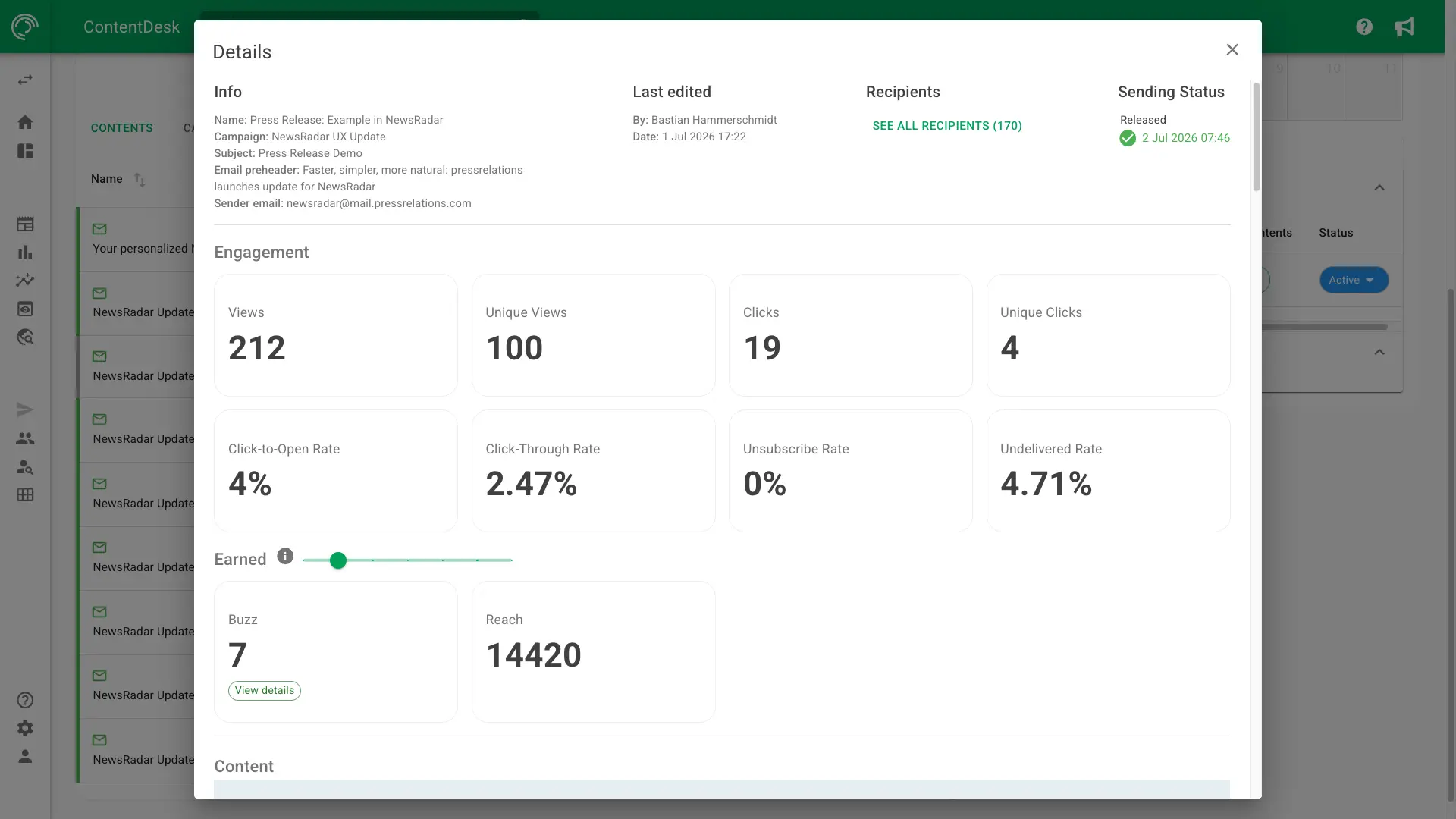Screen dimensions: 1456x819
Task: Switch to the CONTENTS tab
Action: pos(121,128)
